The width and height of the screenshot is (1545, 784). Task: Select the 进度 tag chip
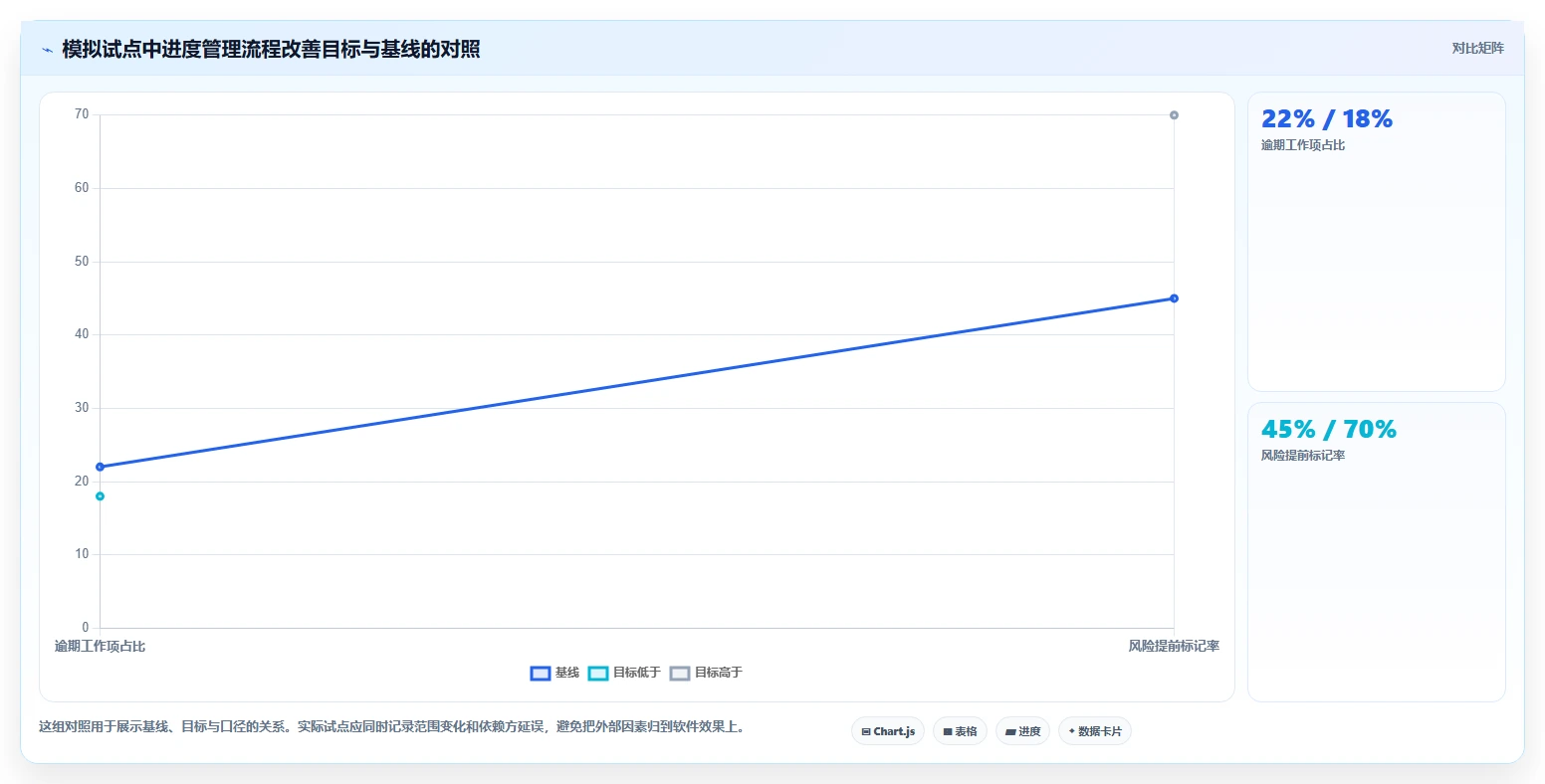point(1022,731)
